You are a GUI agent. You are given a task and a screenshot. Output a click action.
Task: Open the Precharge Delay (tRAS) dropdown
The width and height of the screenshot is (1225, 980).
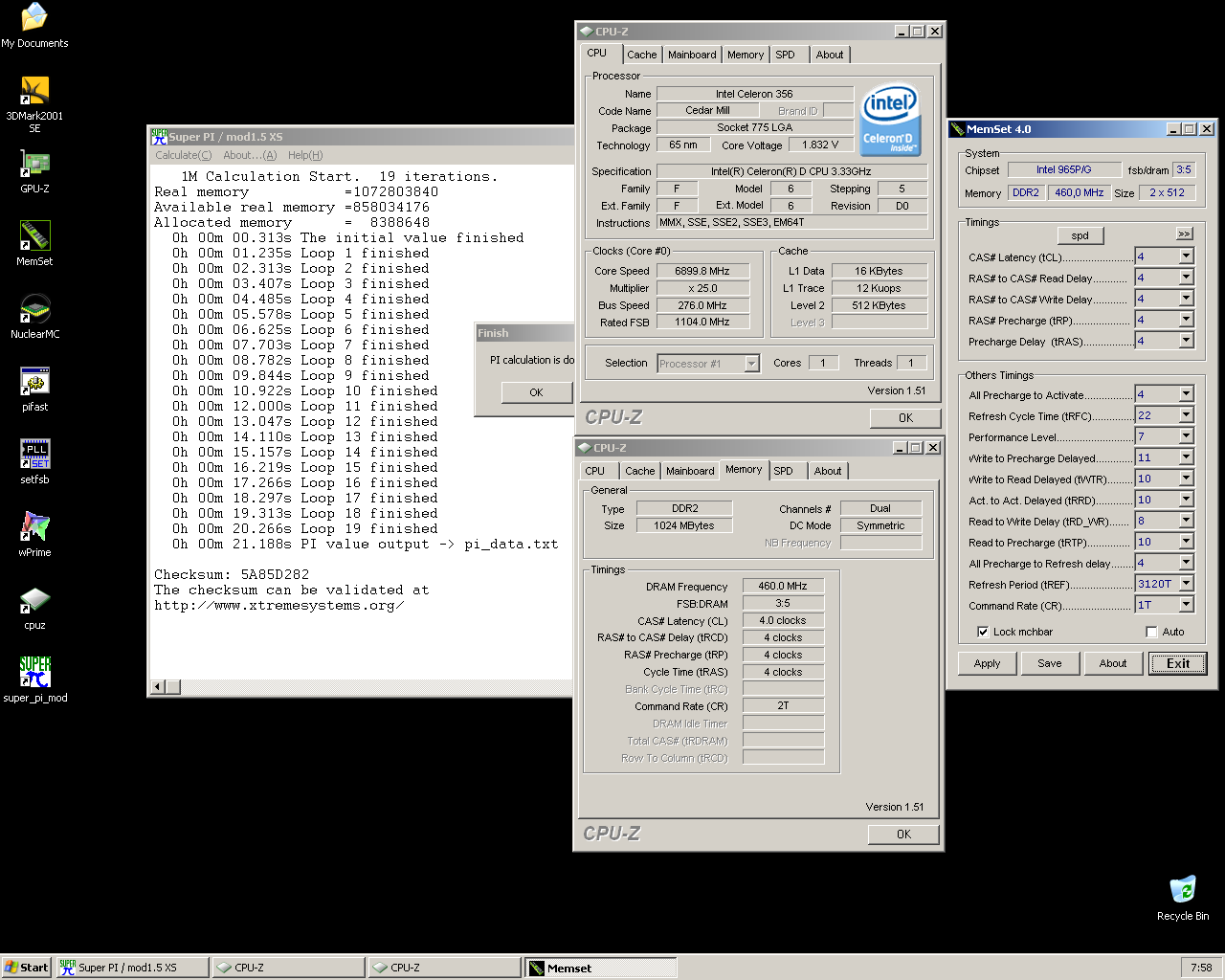point(1187,341)
